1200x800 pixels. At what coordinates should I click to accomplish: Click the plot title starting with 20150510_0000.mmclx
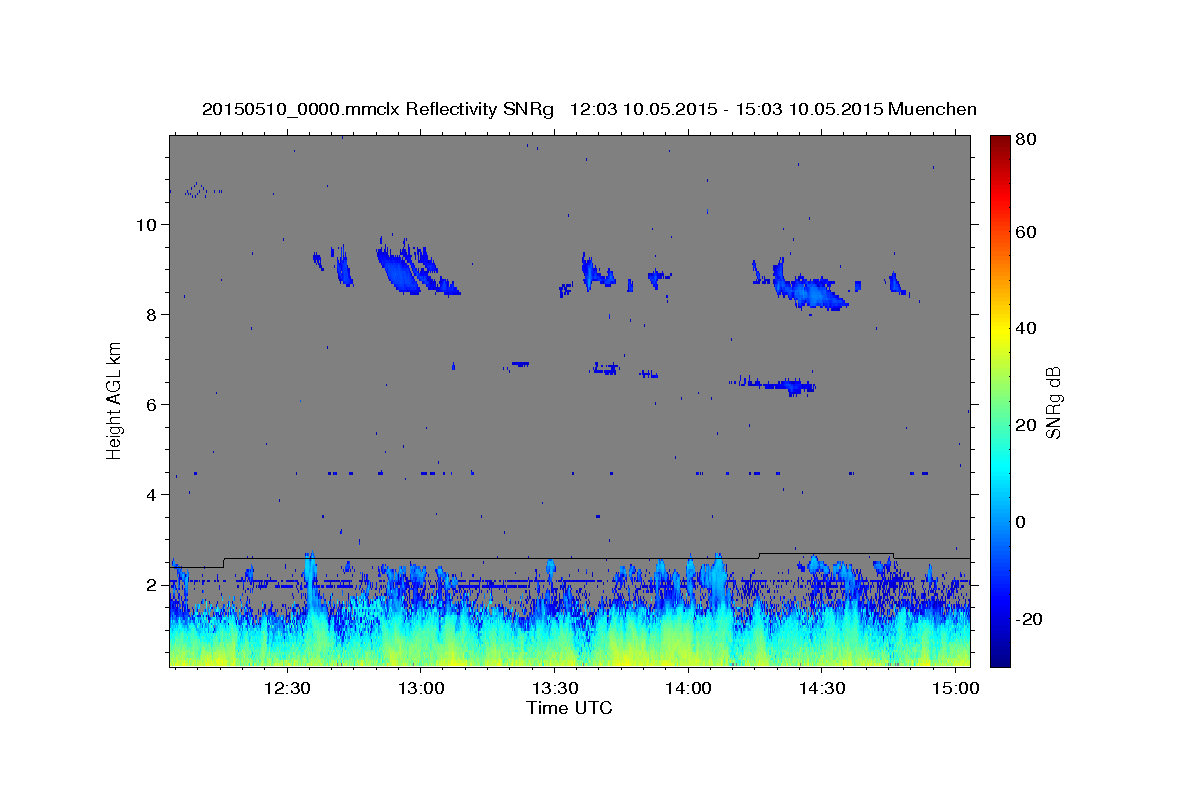(589, 109)
